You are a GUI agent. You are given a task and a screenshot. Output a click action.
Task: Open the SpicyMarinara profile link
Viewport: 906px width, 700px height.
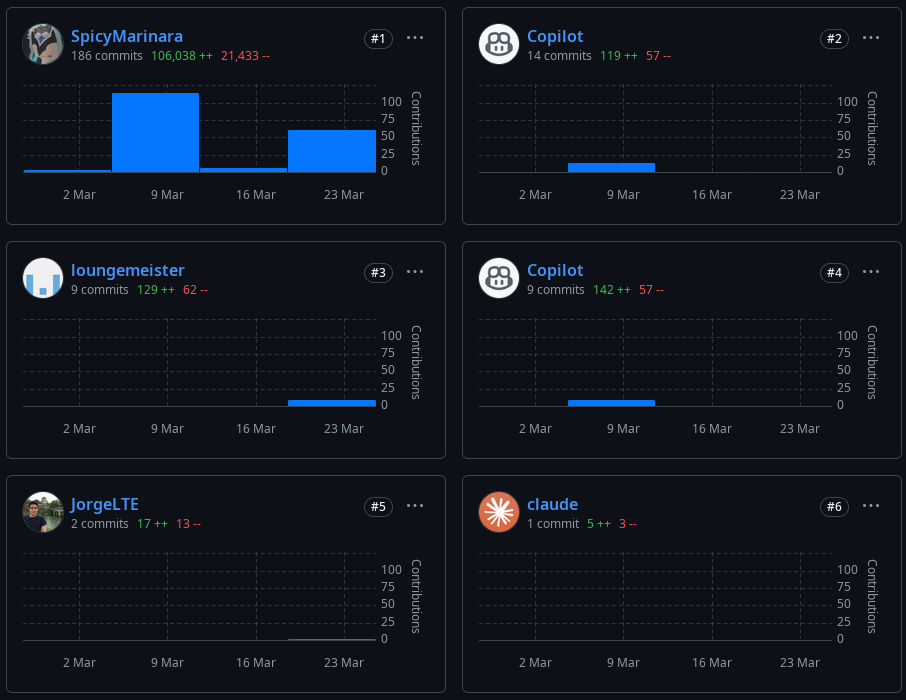point(127,36)
